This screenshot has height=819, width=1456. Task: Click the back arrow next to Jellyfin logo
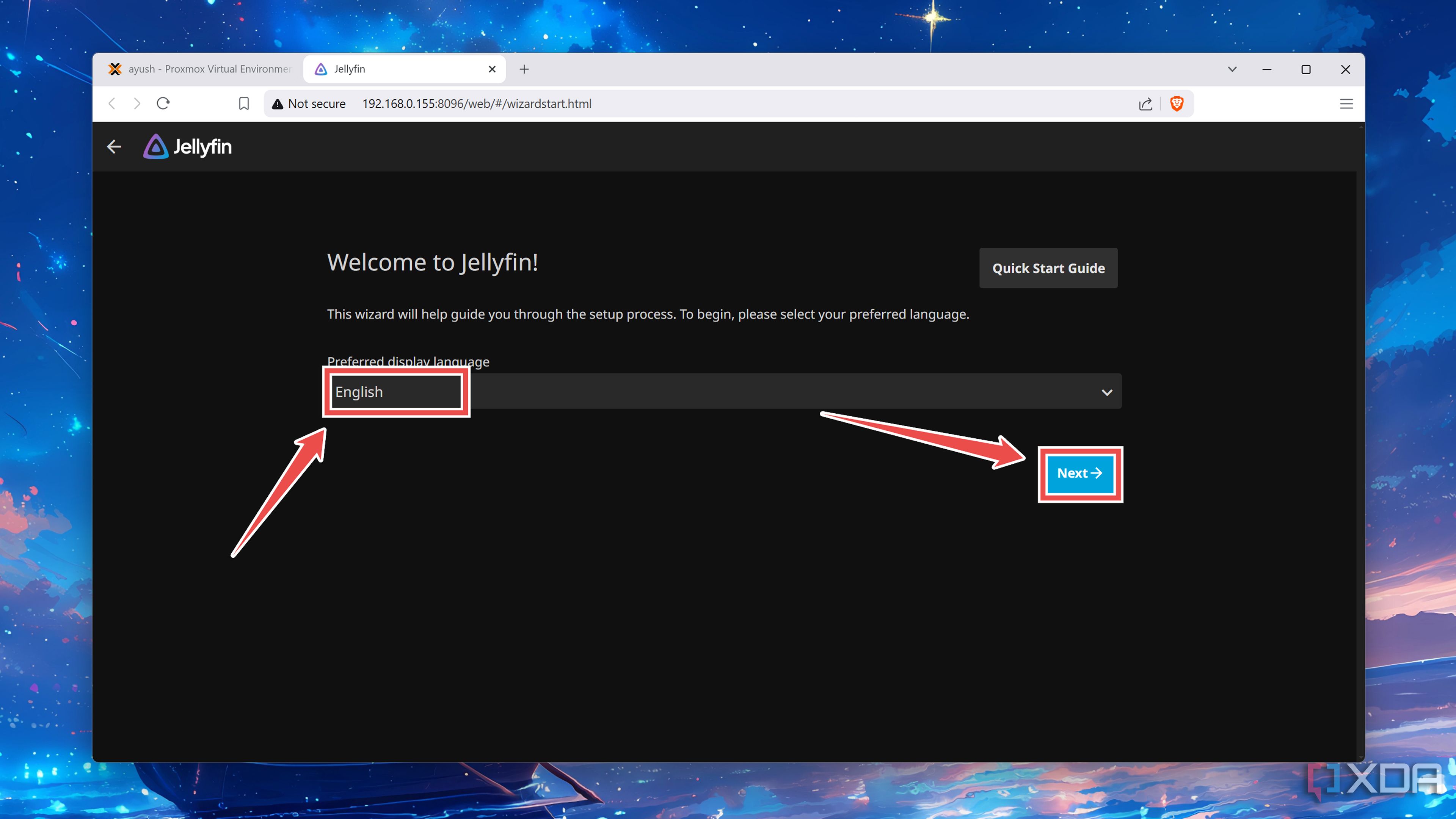(x=114, y=146)
